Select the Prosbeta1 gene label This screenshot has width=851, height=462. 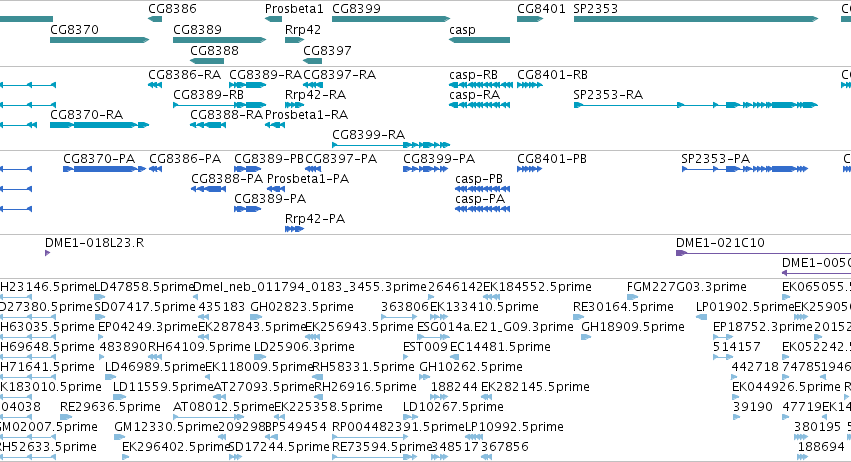click(294, 9)
